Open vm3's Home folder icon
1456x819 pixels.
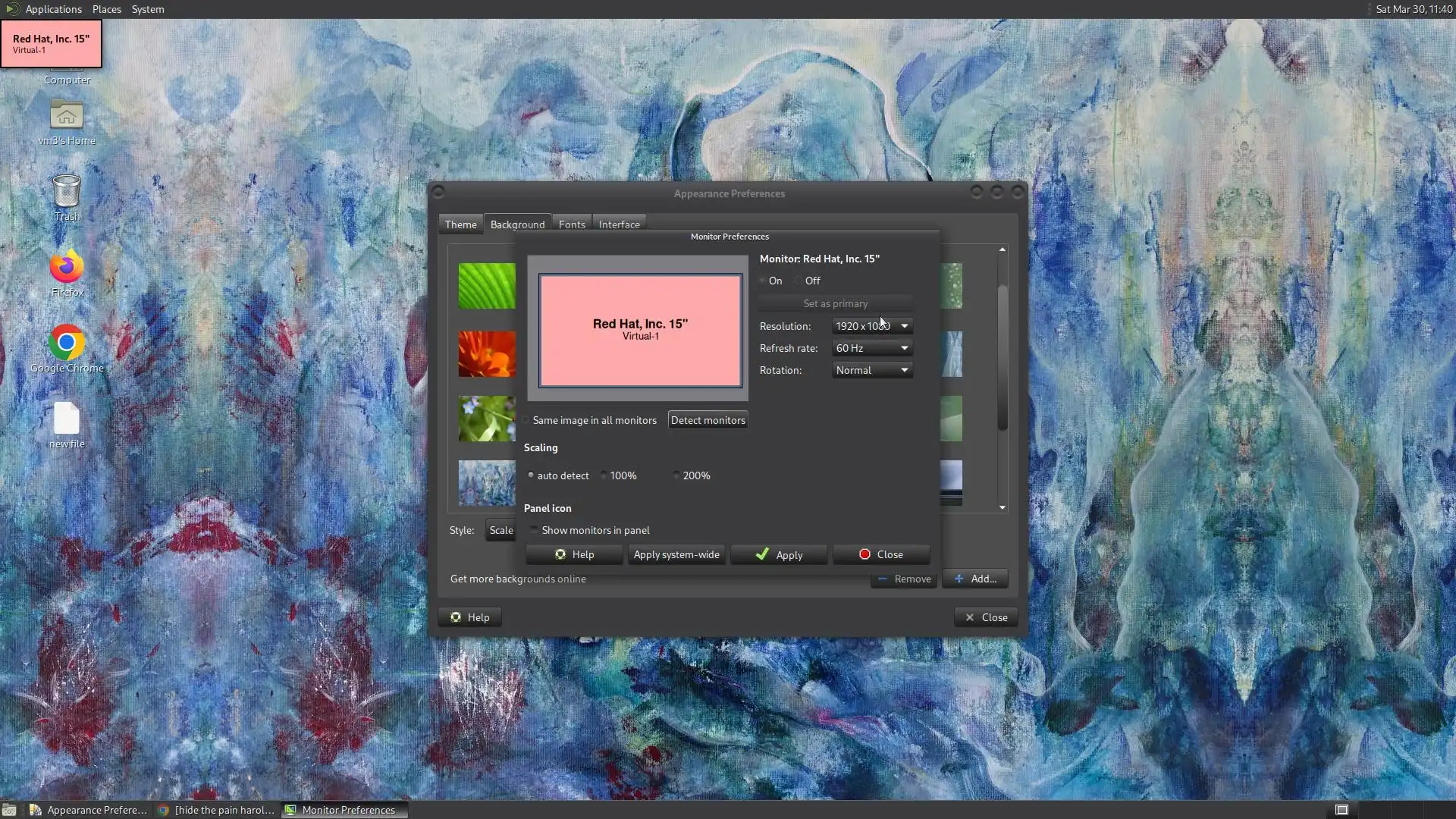(67, 115)
